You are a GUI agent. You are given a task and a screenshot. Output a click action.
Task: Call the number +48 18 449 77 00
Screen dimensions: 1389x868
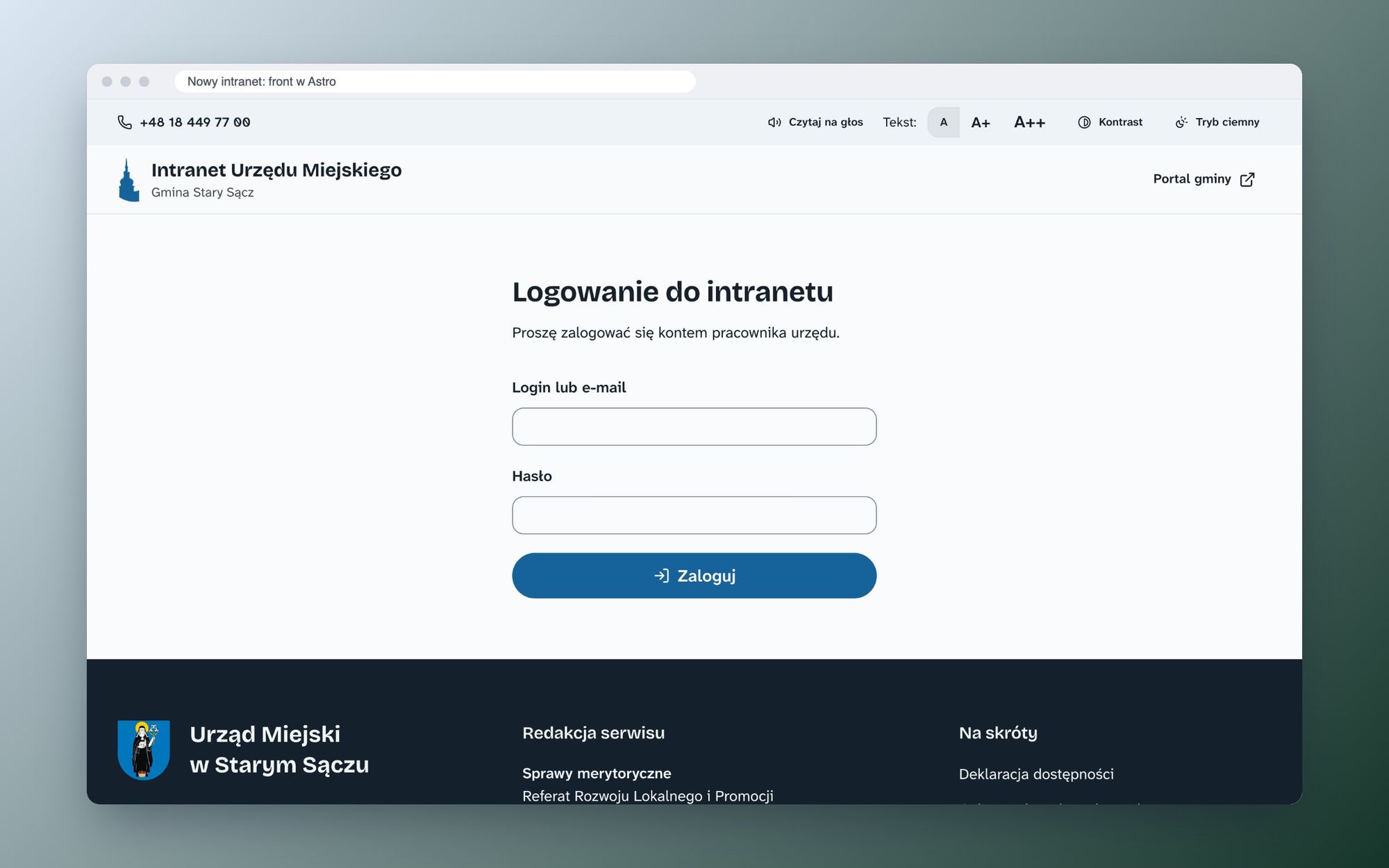195,122
